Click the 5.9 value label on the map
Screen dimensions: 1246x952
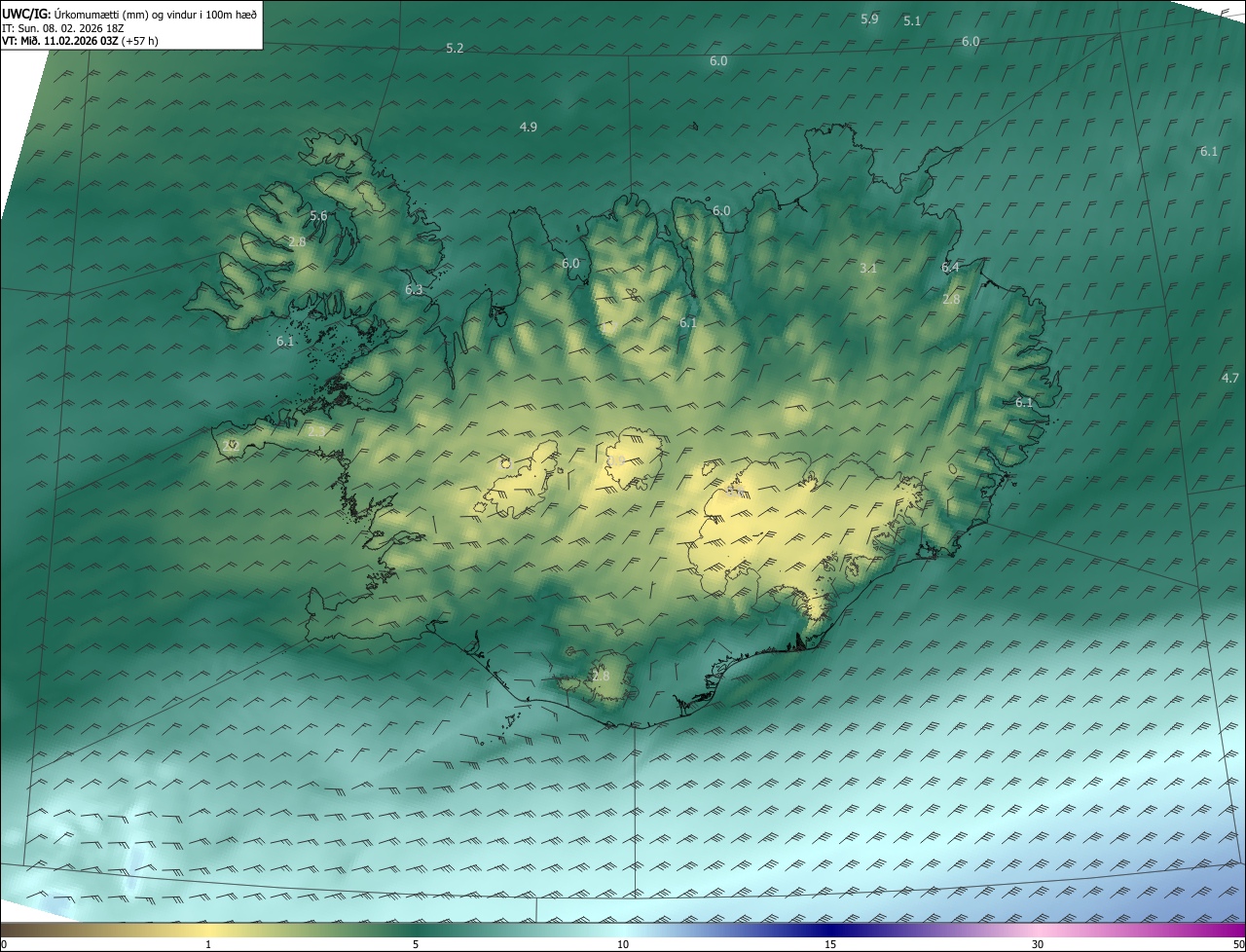tap(870, 19)
